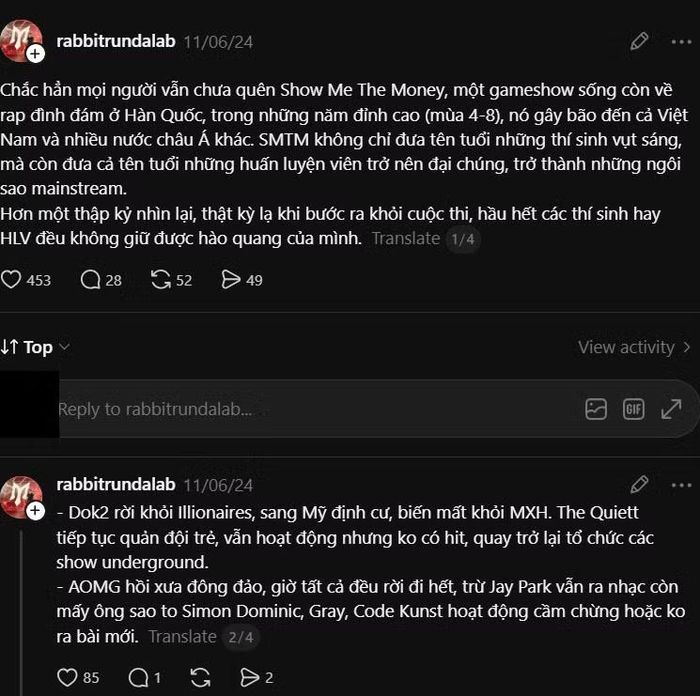This screenshot has width=700, height=696.
Task: Open three-dot menu on second post
Action: click(x=681, y=485)
